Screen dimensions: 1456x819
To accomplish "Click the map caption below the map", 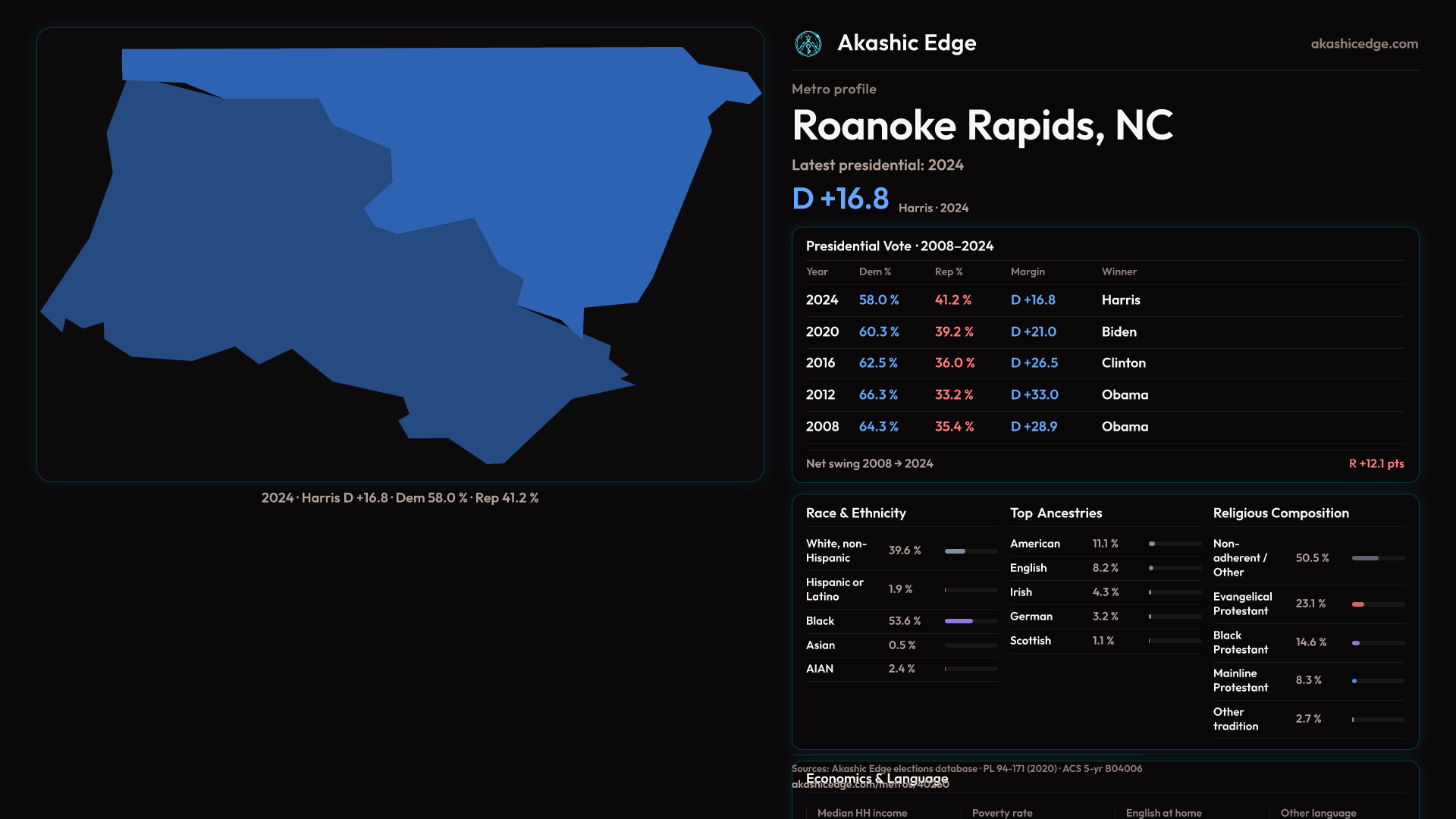I will point(400,498).
